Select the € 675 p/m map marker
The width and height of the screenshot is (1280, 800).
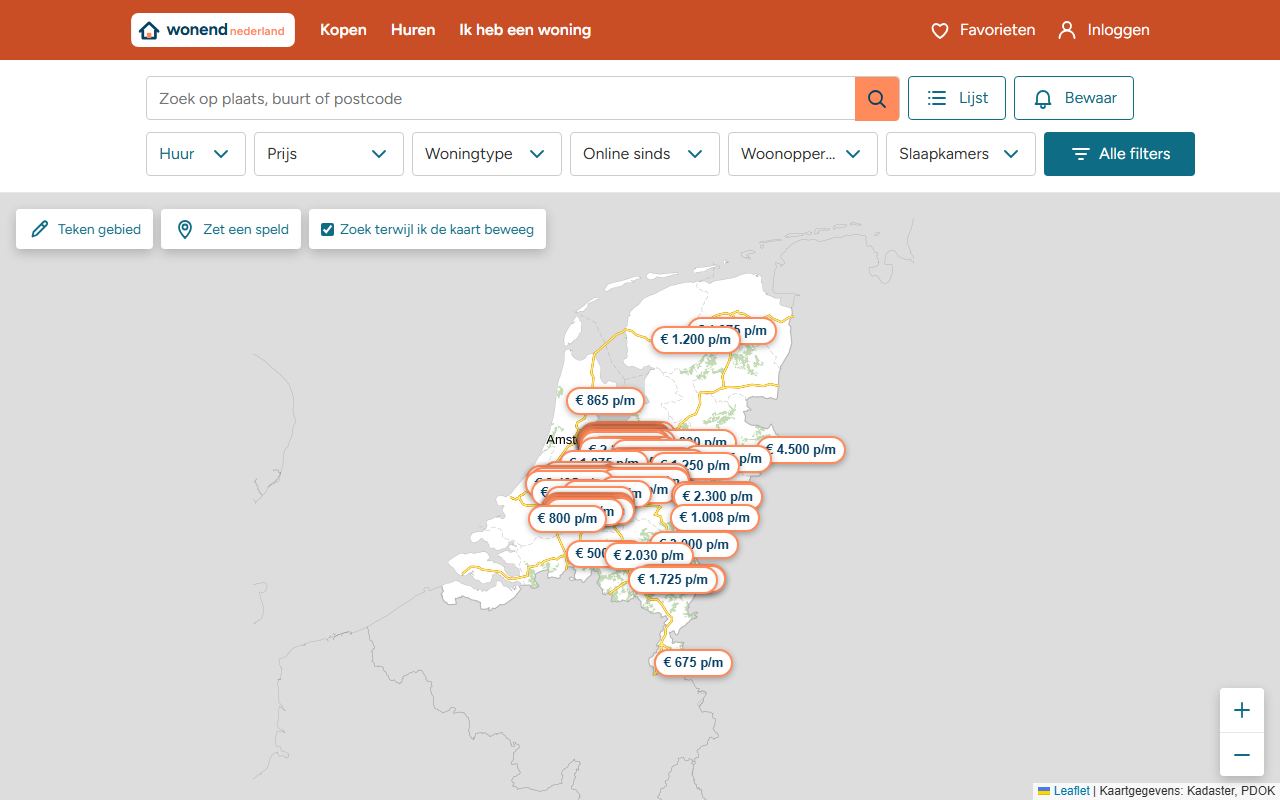(693, 662)
